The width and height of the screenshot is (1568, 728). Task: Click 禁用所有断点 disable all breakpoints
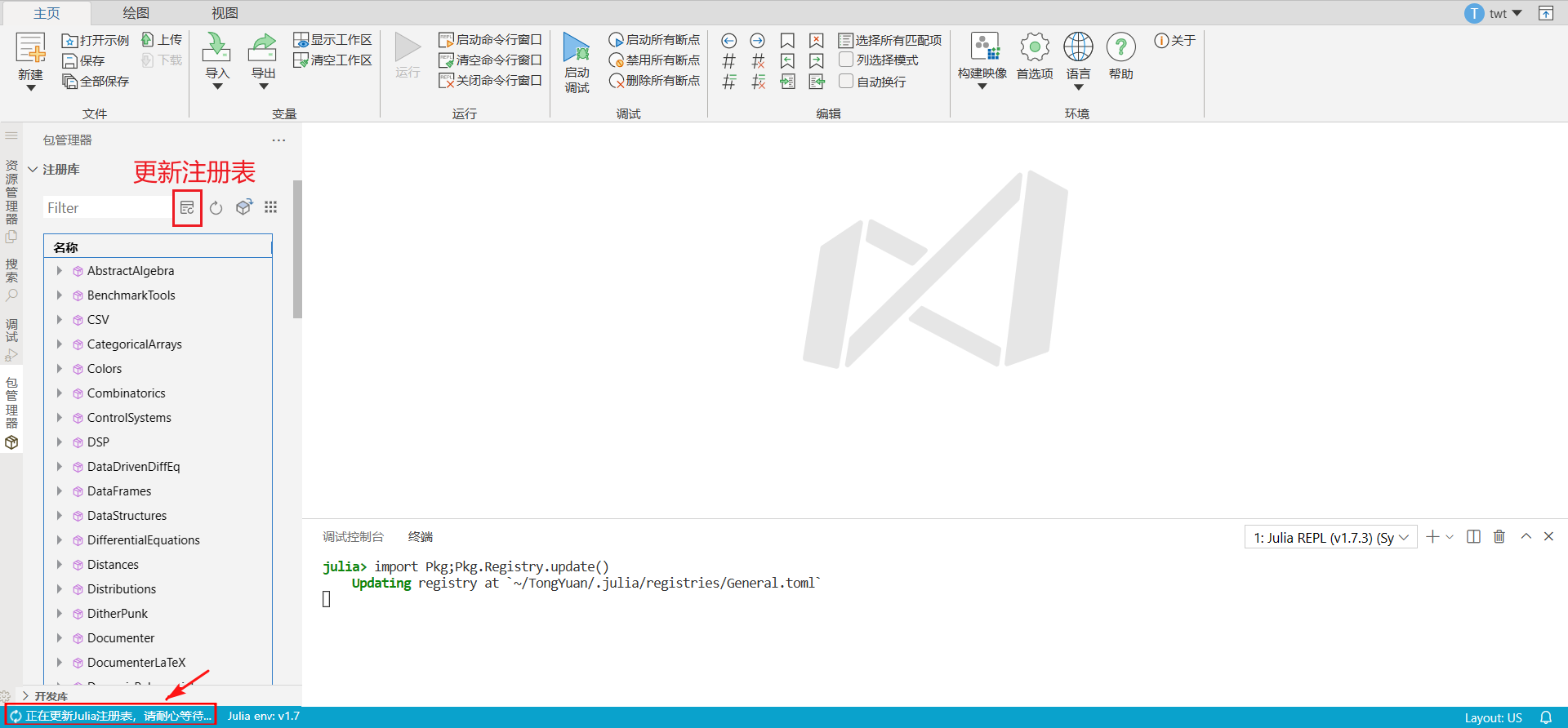(654, 60)
